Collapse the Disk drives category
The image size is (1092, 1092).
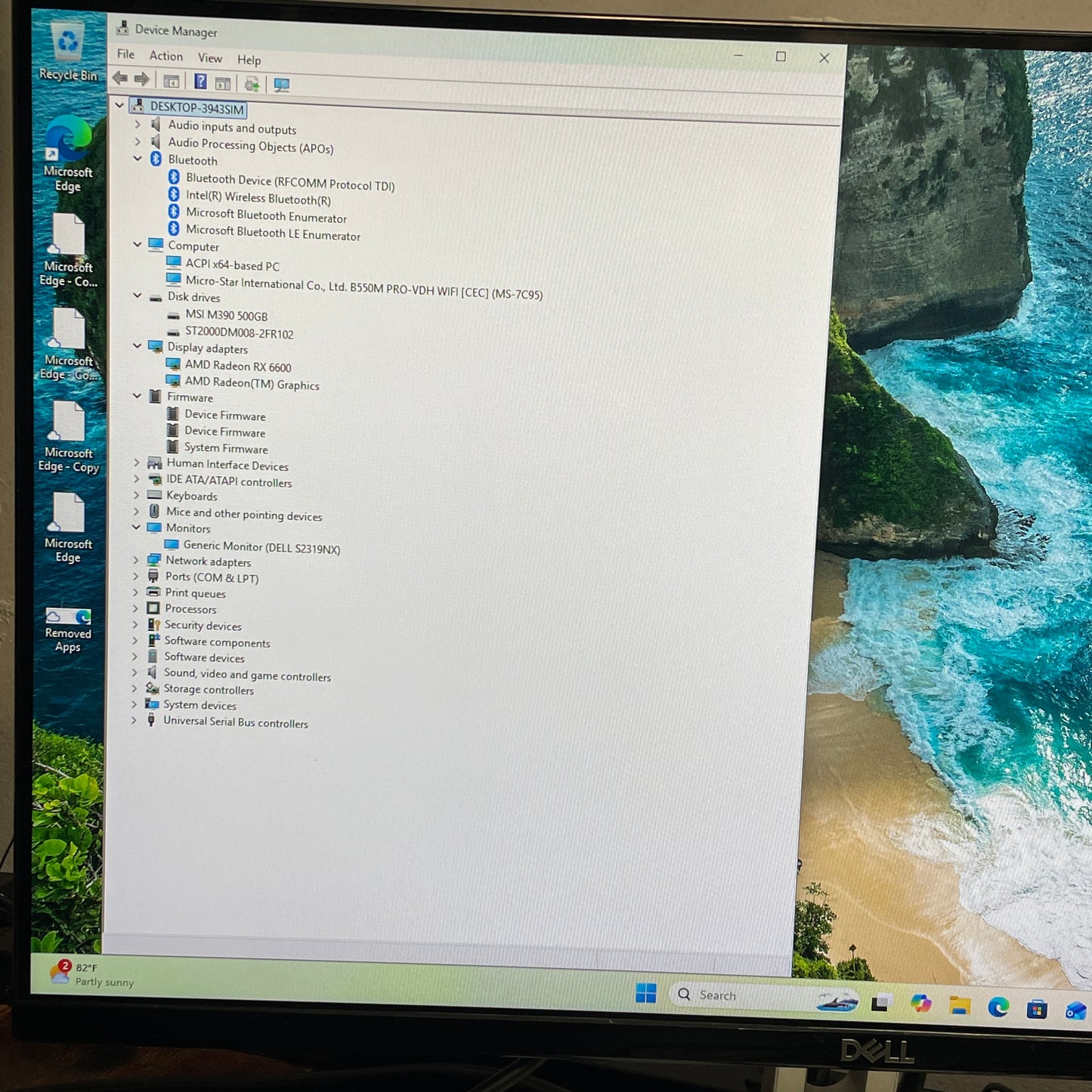137,295
